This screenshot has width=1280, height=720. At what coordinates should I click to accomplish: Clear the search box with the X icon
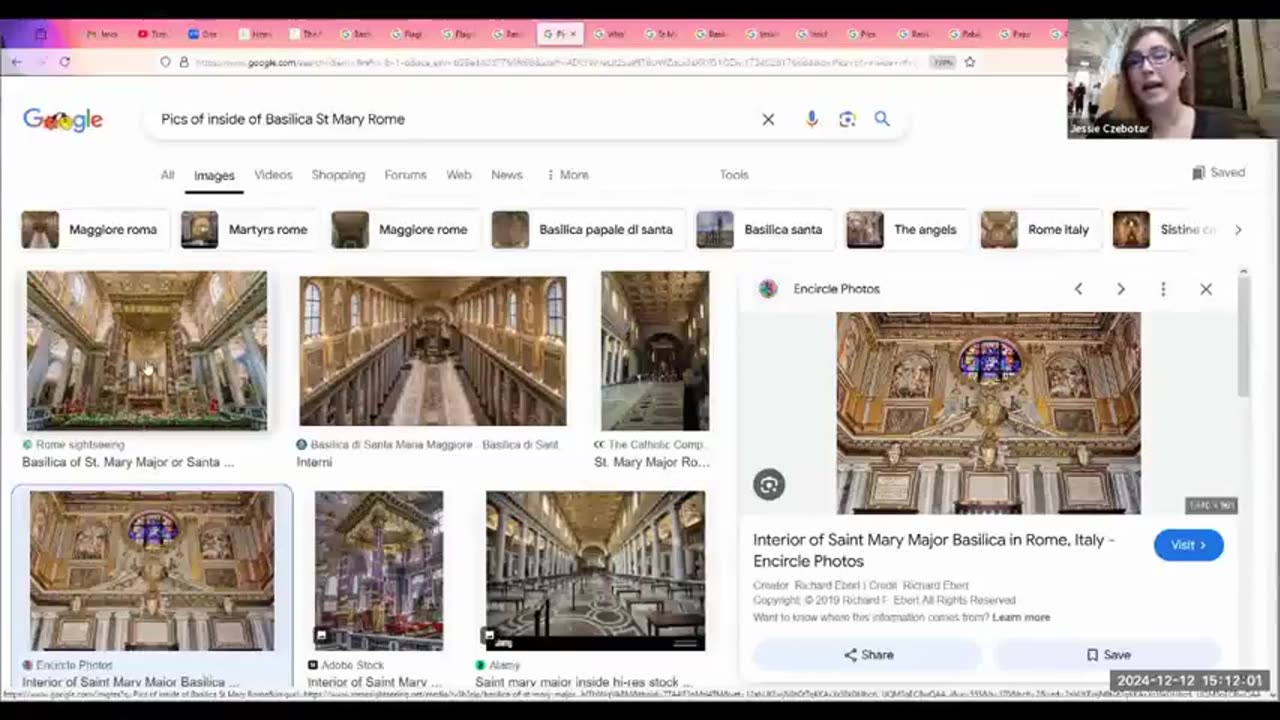(768, 119)
